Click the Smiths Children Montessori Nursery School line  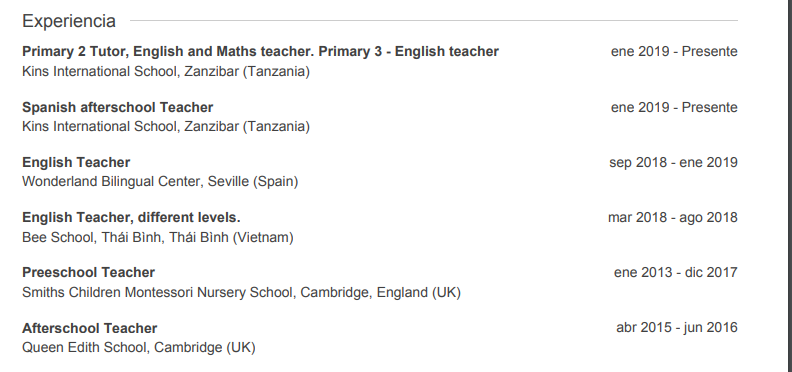click(x=241, y=293)
